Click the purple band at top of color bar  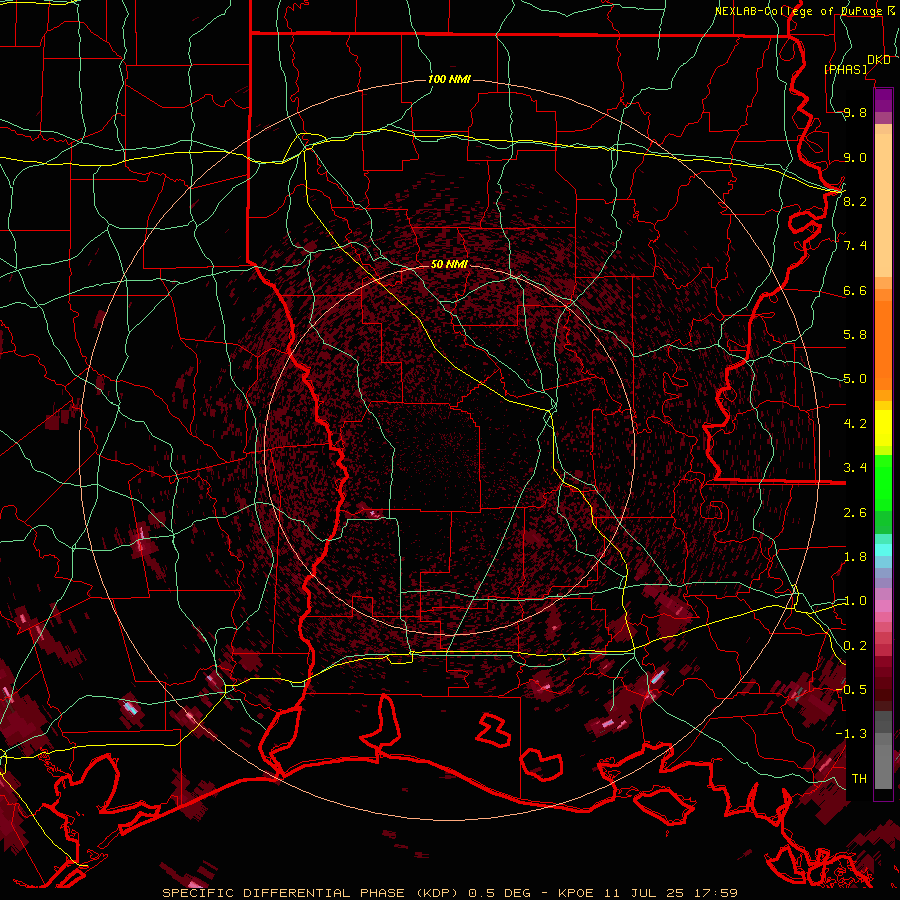(883, 100)
